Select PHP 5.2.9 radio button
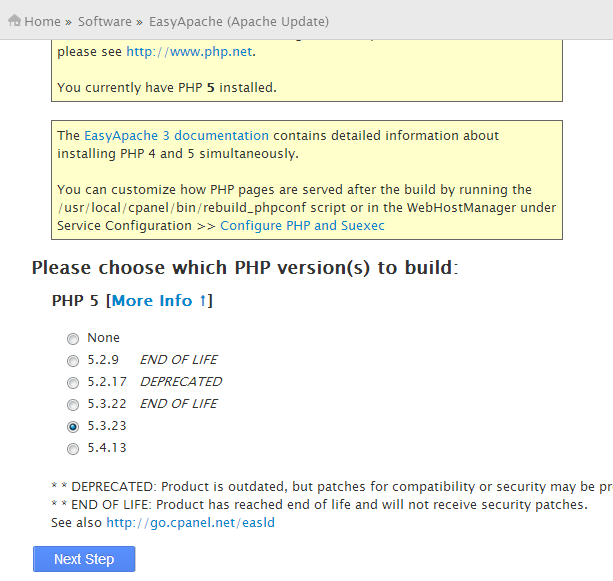The image size is (613, 581). point(73,360)
